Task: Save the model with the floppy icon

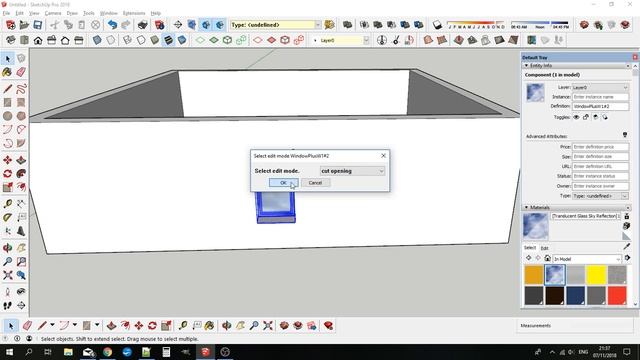Action: (38, 25)
